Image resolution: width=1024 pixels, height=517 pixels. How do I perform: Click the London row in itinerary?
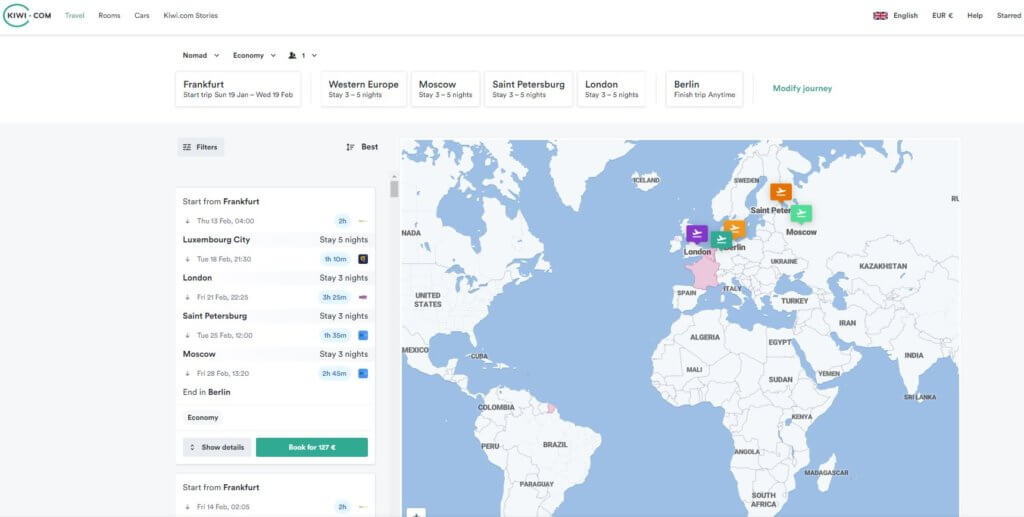(275, 278)
